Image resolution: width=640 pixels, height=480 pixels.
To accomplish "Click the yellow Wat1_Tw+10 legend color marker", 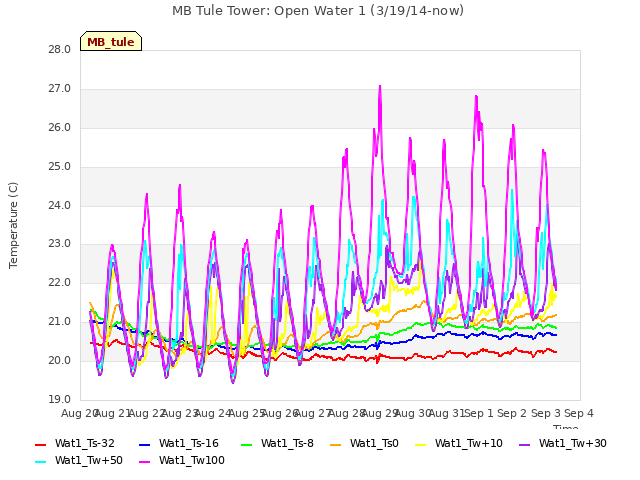I will 420,444.
